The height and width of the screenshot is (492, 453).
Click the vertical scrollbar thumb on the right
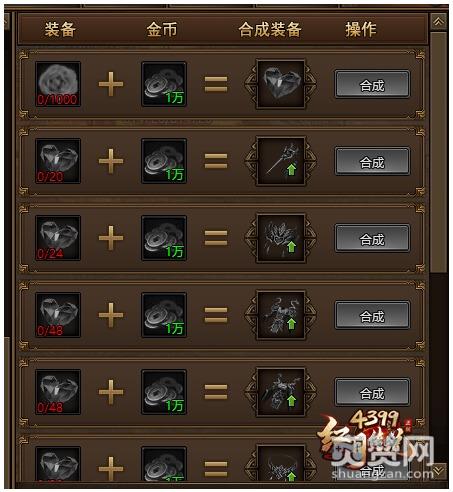coord(438,152)
